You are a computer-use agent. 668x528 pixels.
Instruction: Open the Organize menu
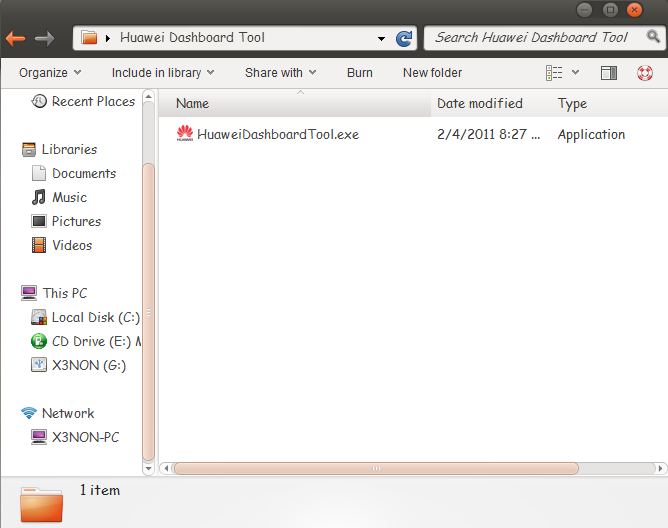coord(50,73)
